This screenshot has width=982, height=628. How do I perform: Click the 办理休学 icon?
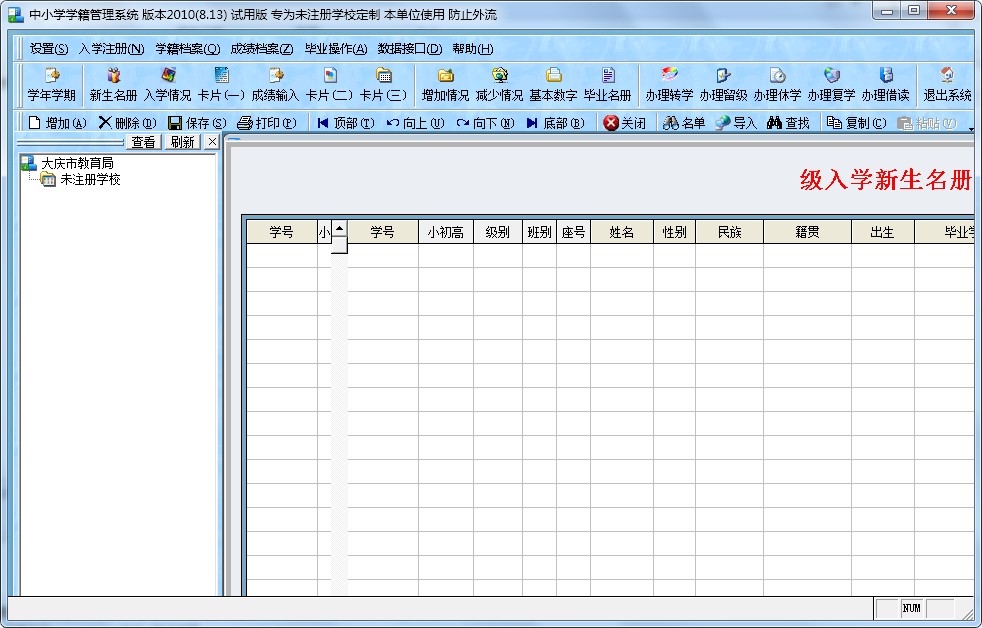pos(777,85)
